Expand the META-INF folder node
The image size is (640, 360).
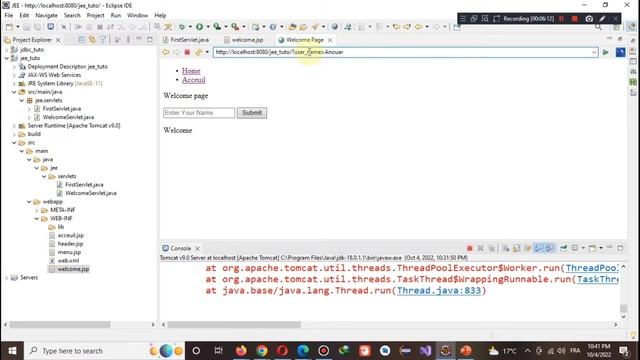[x=37, y=210]
